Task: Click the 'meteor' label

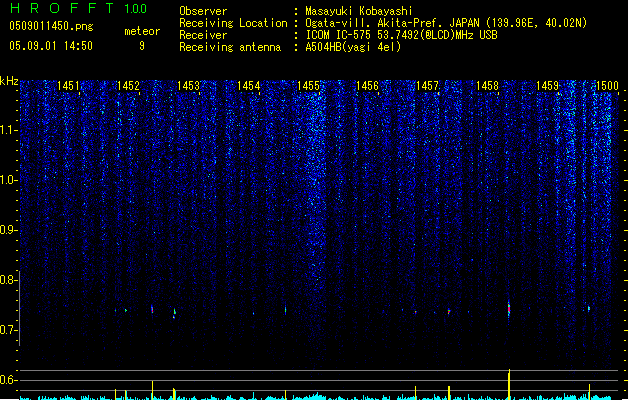Action: pos(142,31)
